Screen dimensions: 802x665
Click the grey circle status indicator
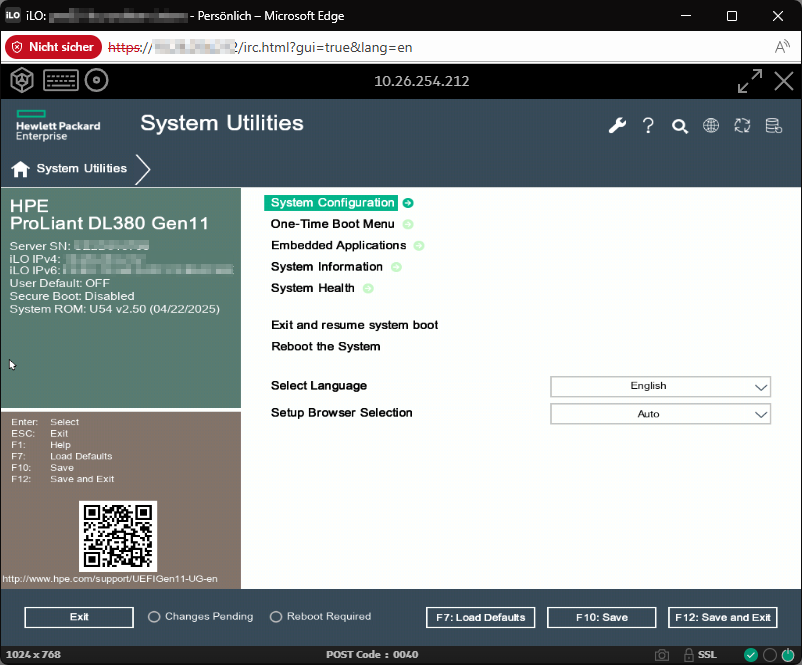click(770, 655)
